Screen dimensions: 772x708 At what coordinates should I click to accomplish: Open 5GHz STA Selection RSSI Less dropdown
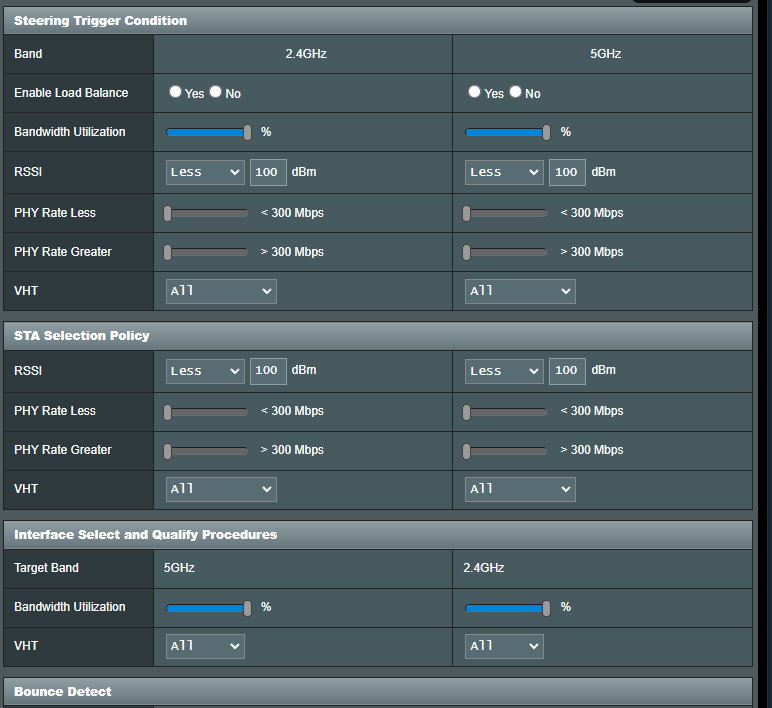[x=504, y=371]
